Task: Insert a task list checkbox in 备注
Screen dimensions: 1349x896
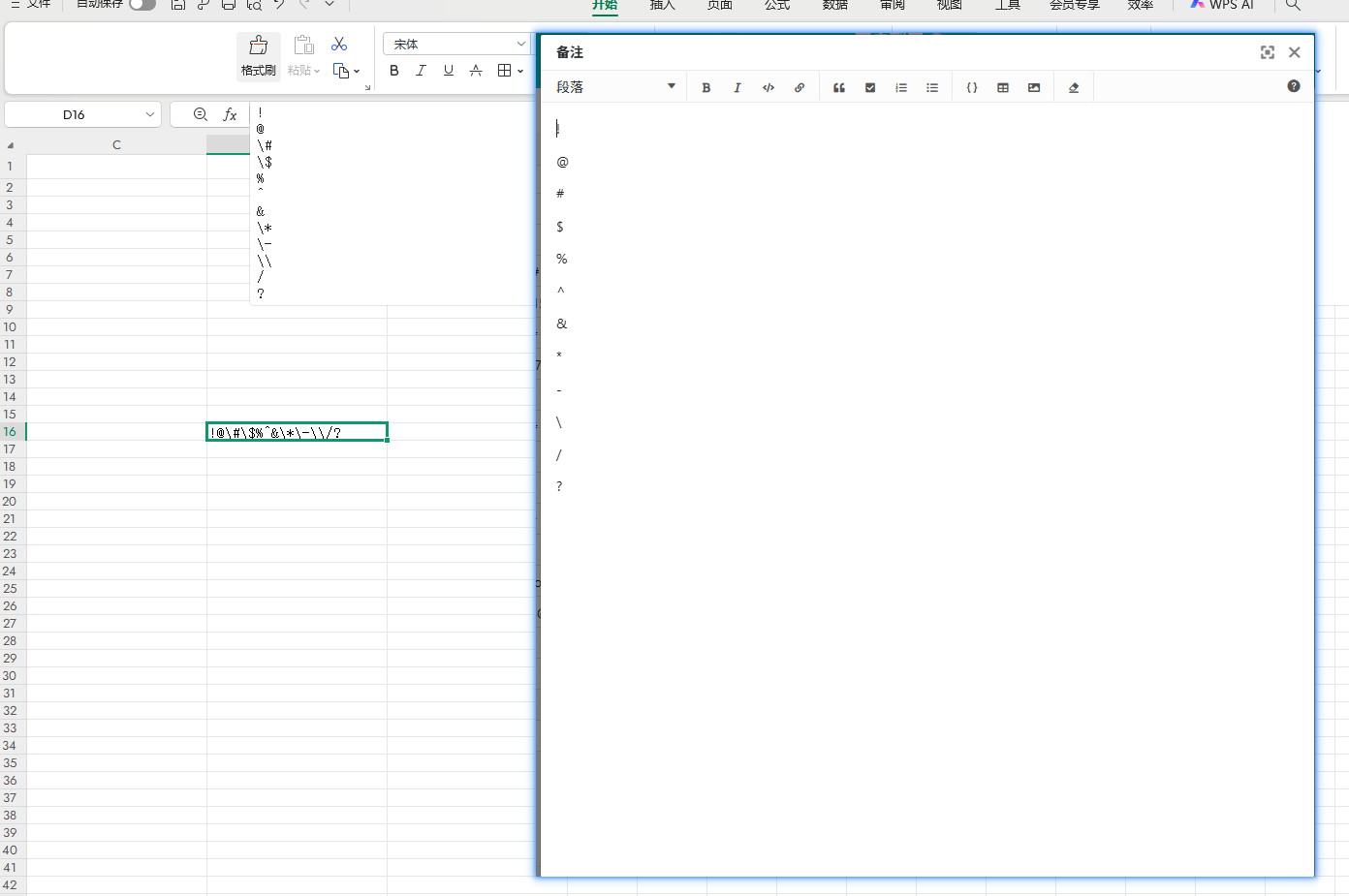Action: coord(870,87)
